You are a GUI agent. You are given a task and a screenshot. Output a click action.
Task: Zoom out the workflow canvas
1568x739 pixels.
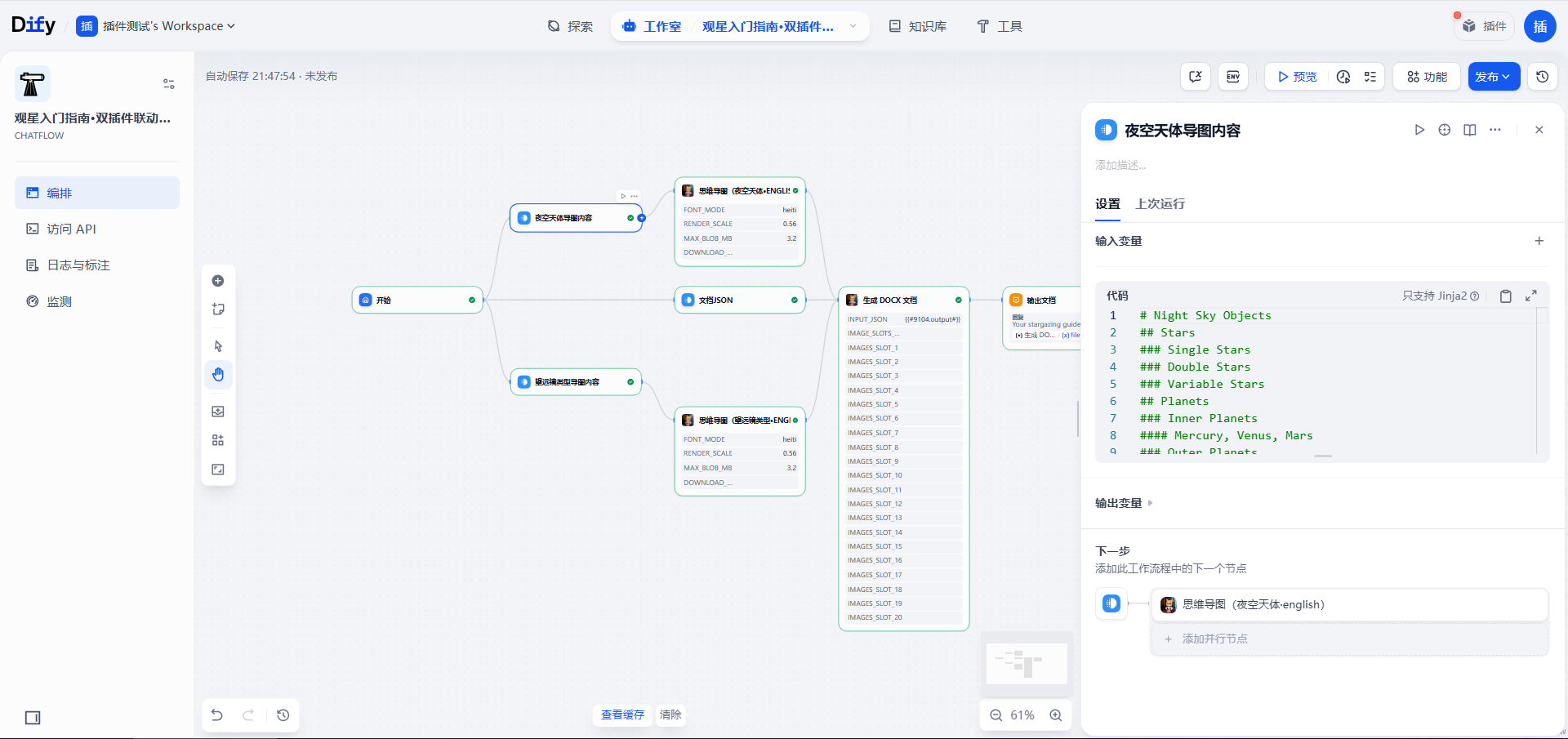pyautogui.click(x=996, y=715)
